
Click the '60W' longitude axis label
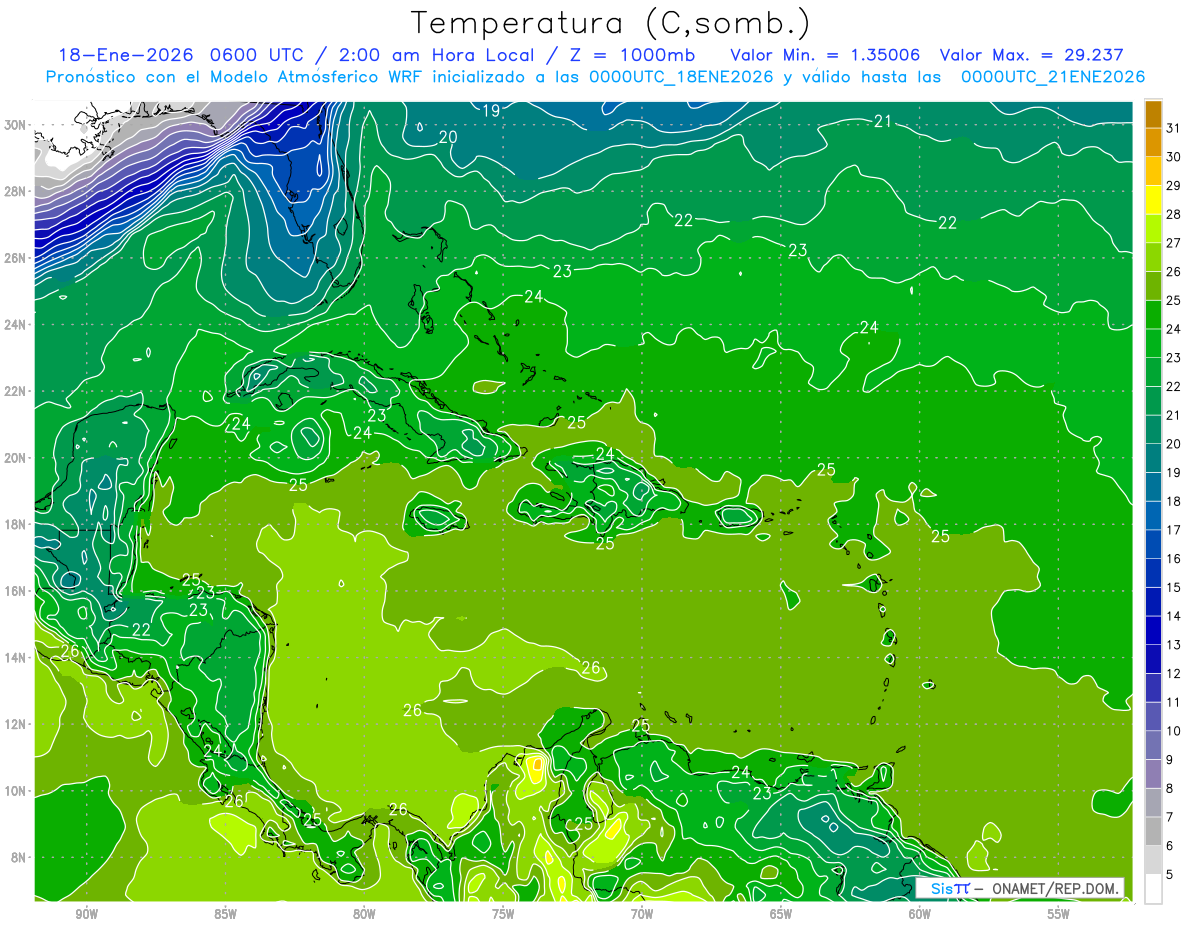point(920,914)
